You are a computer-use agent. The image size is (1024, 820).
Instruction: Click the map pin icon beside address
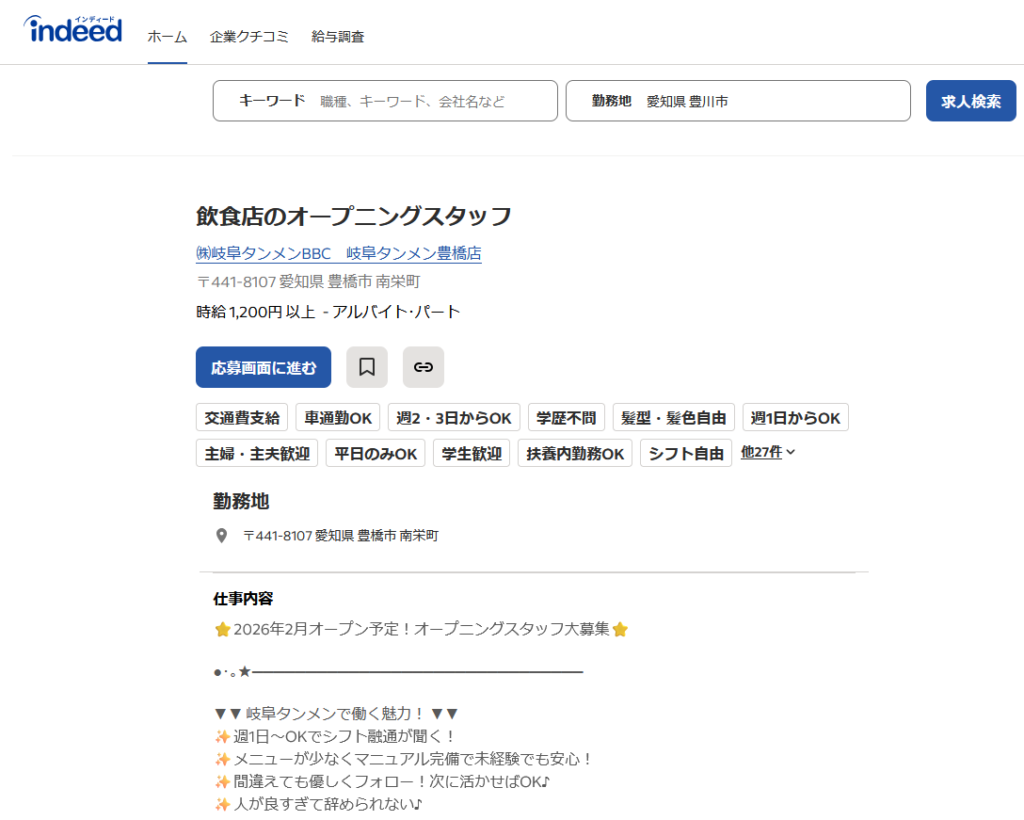[222, 536]
